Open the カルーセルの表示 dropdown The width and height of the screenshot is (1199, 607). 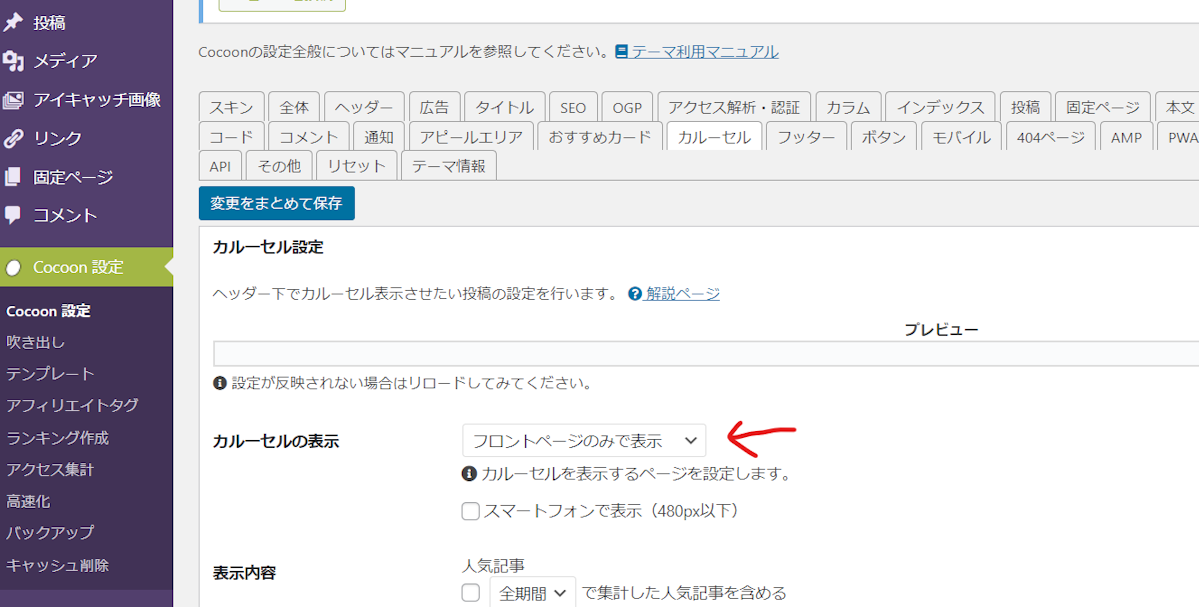tap(584, 440)
